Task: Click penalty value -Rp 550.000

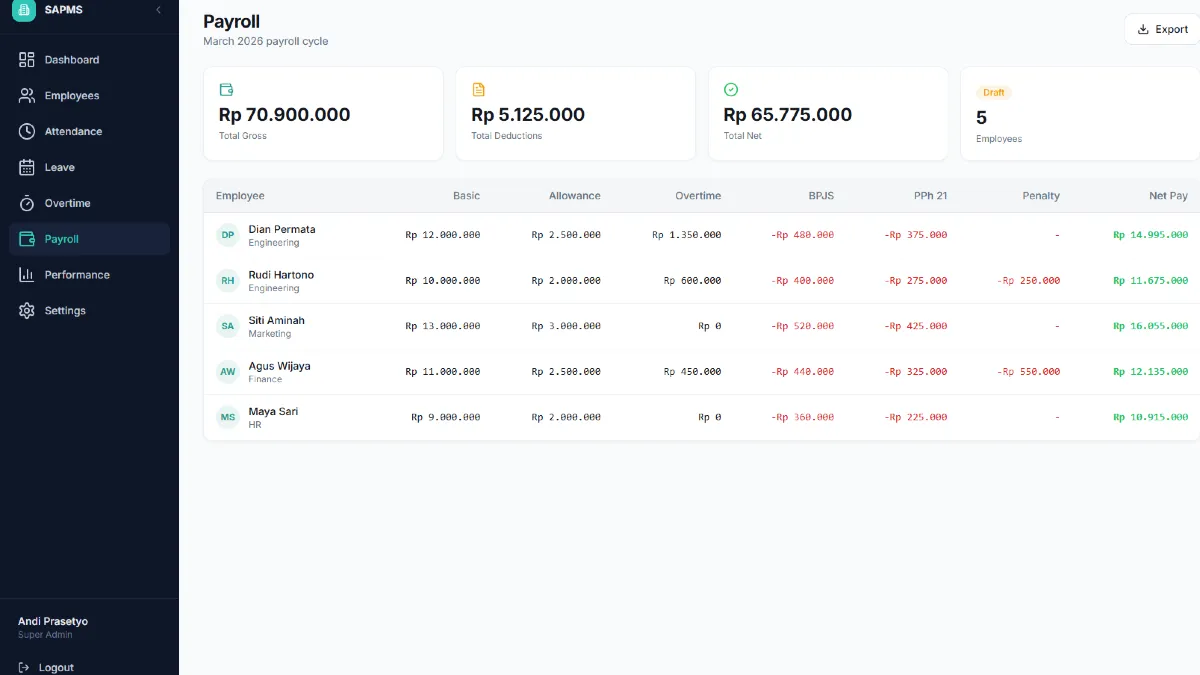Action: click(x=1029, y=372)
